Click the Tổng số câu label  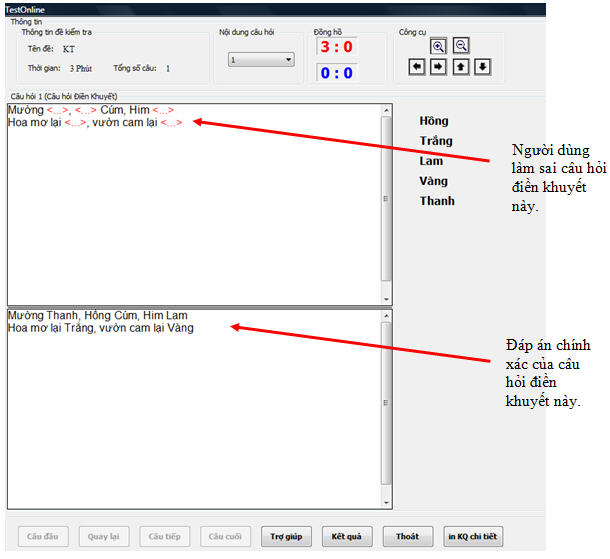pyautogui.click(x=135, y=68)
